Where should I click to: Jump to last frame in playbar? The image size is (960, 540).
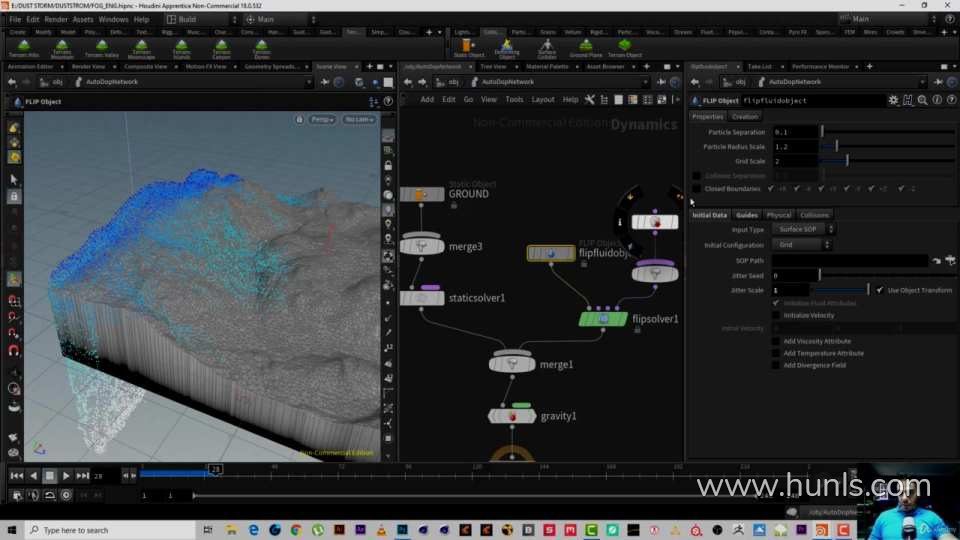point(83,476)
